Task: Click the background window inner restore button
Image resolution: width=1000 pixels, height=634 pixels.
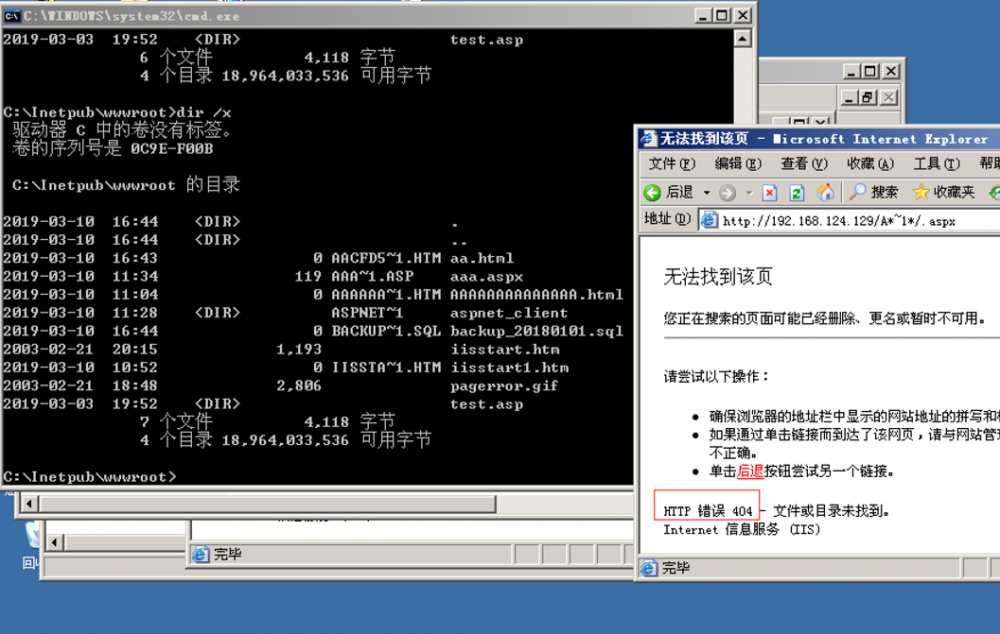Action: (868, 98)
